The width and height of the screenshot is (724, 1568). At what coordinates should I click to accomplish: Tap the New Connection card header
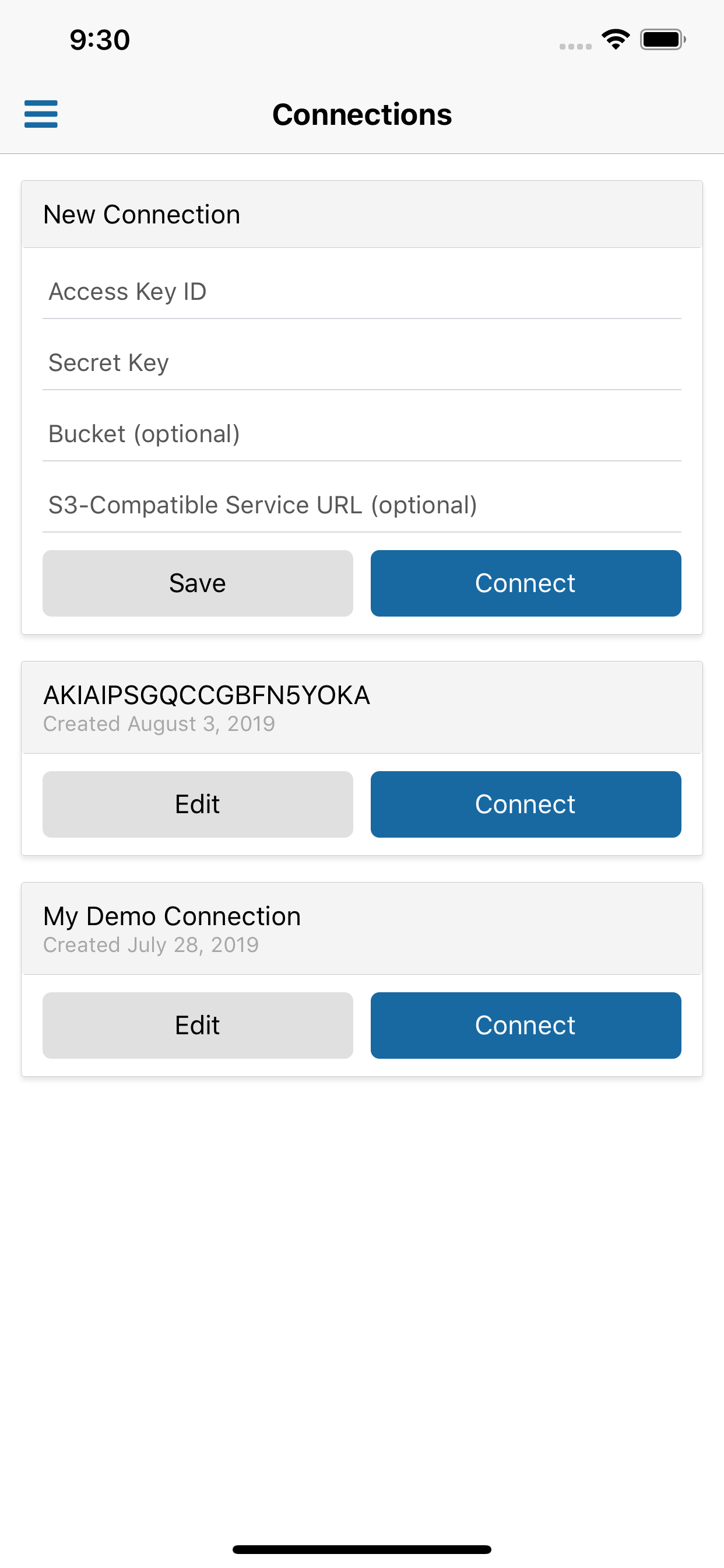(362, 214)
